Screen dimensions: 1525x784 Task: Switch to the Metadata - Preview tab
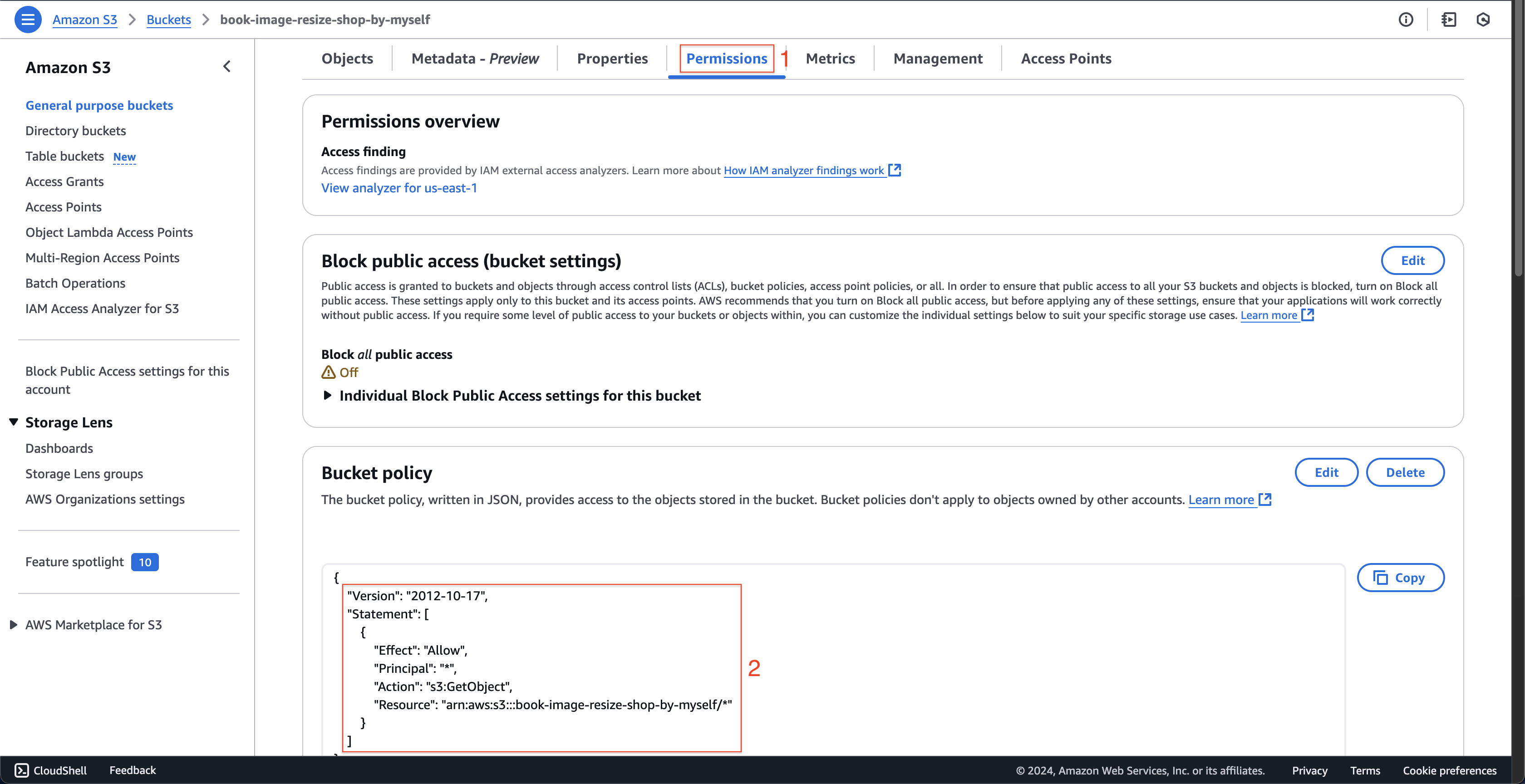[x=475, y=59]
